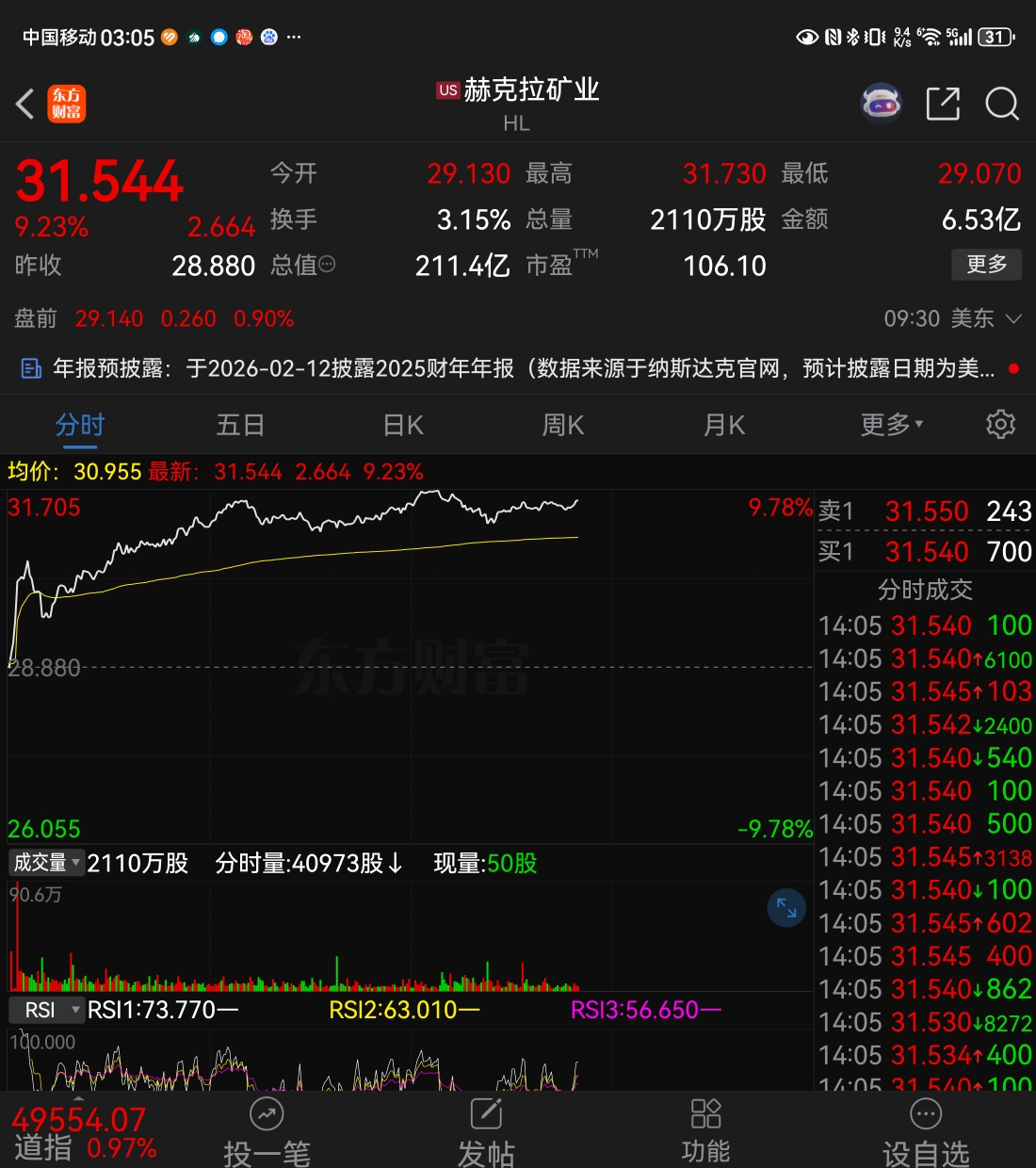The width and height of the screenshot is (1036, 1168).
Task: Tap the 最高 31.730 value
Action: (x=724, y=173)
